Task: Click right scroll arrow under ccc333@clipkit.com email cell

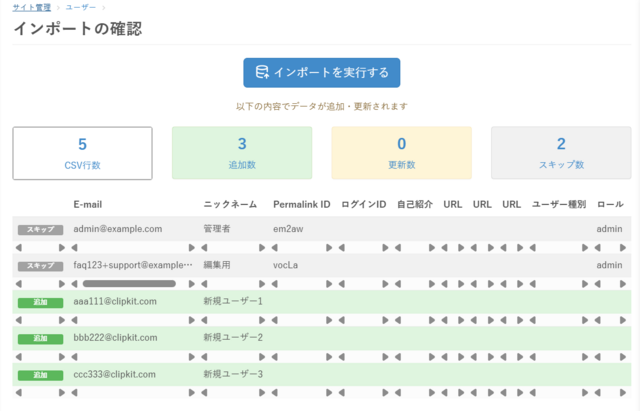Action: (x=191, y=393)
